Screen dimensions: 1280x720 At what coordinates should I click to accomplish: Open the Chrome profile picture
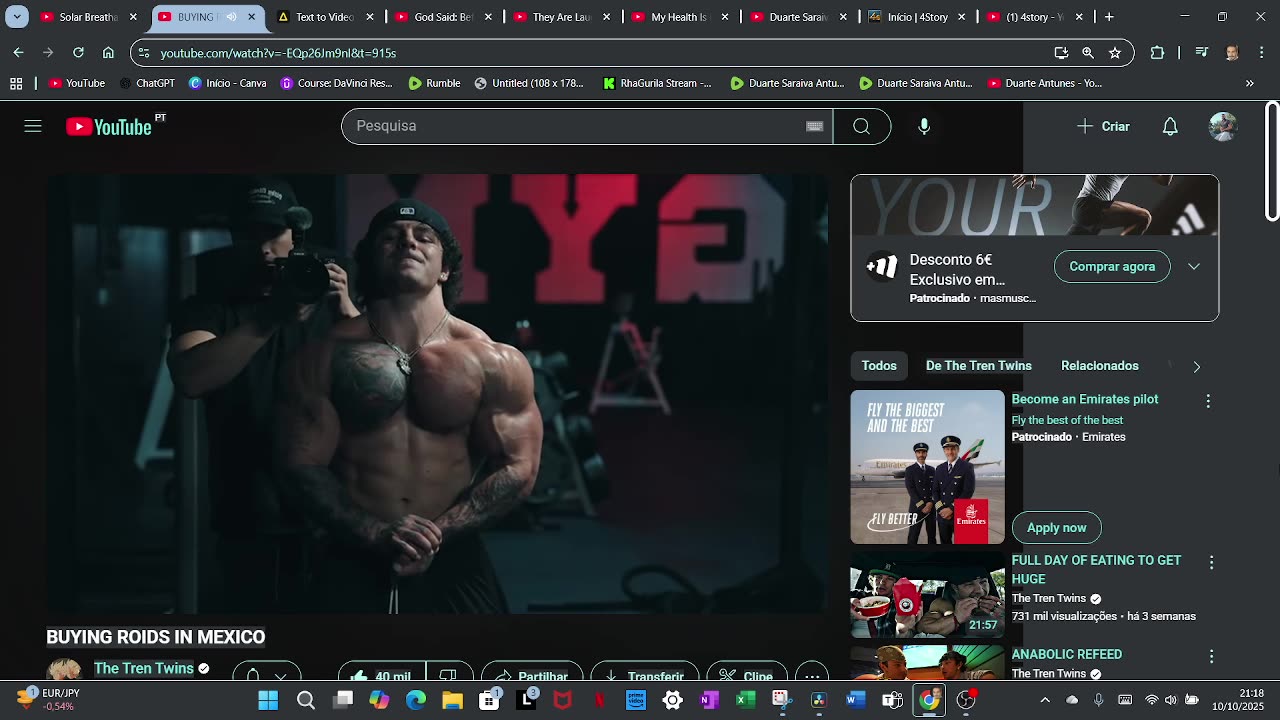[1232, 53]
